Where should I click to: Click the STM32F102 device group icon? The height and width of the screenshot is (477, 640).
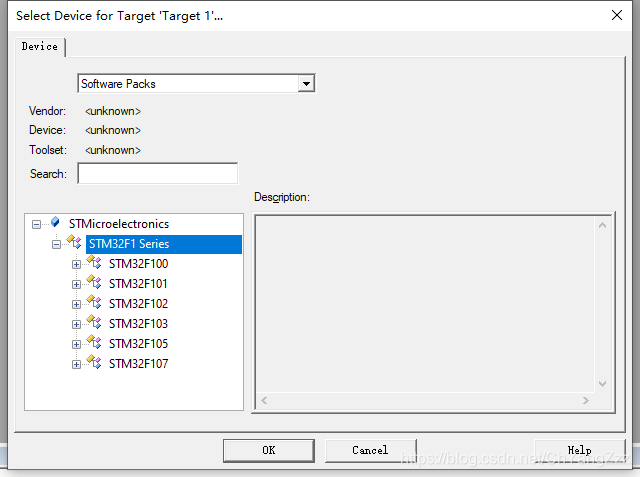coord(94,302)
